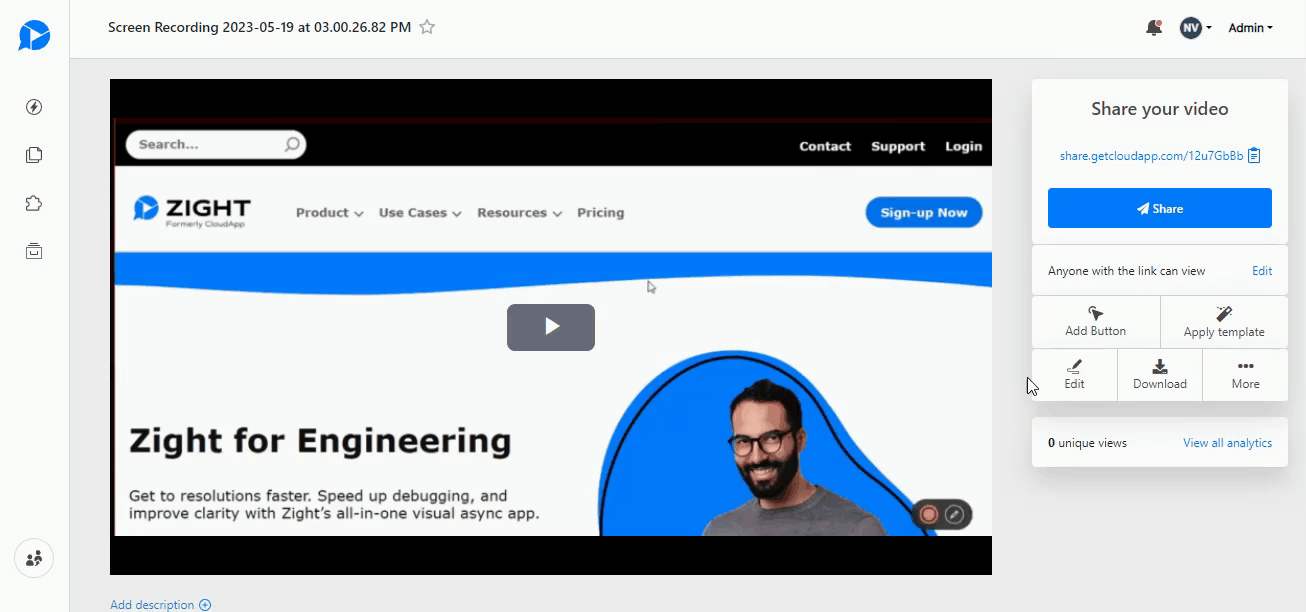Click the red record icon in video

929,514
